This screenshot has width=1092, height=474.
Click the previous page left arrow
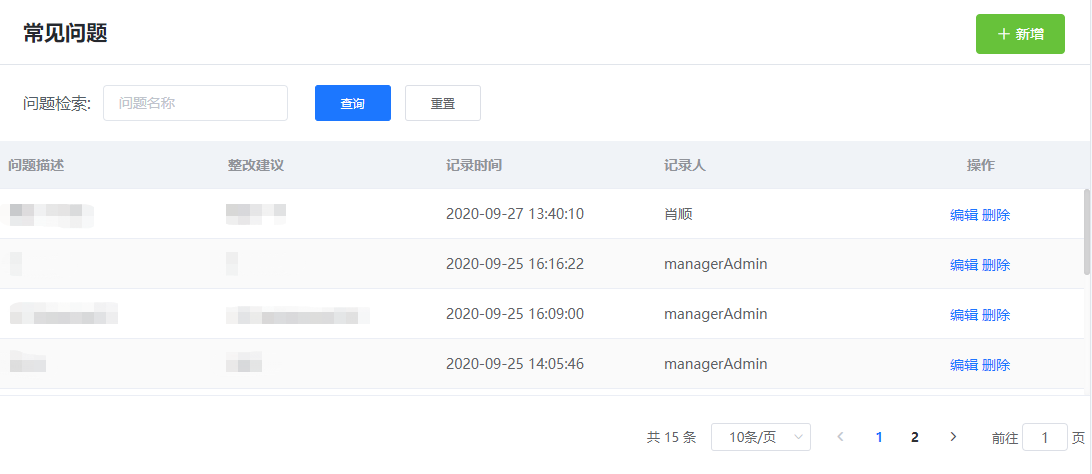tap(840, 437)
